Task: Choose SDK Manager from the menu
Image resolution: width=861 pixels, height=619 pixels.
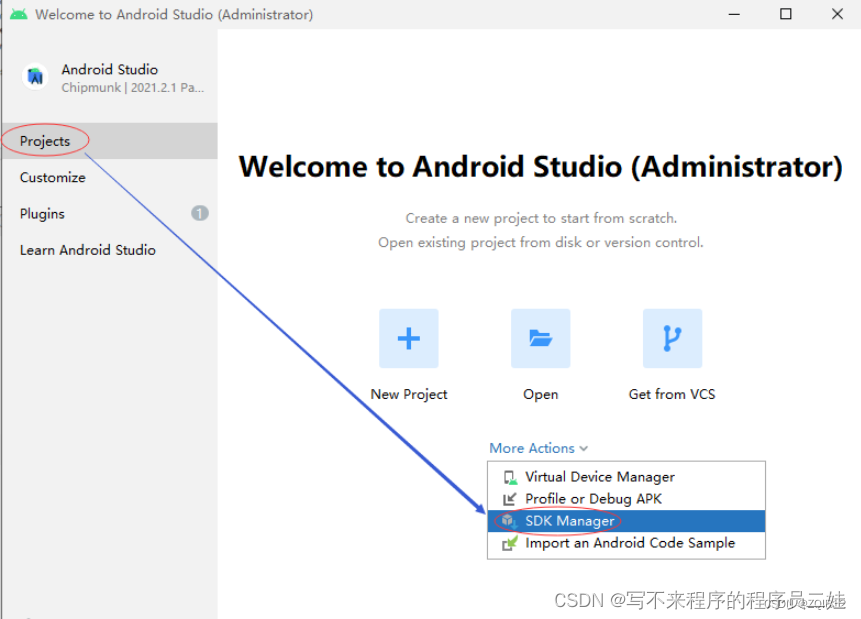Action: [x=626, y=521]
